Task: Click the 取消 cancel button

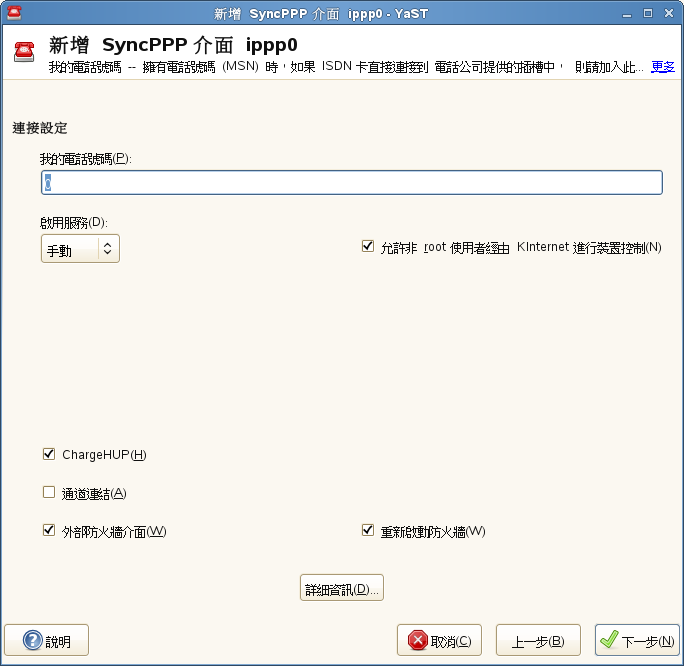Action: (439, 640)
